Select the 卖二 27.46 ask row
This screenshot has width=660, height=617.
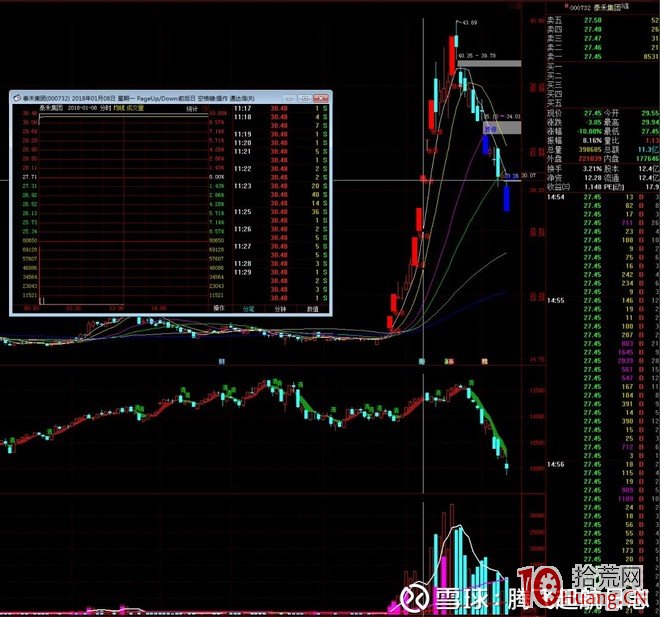(603, 48)
